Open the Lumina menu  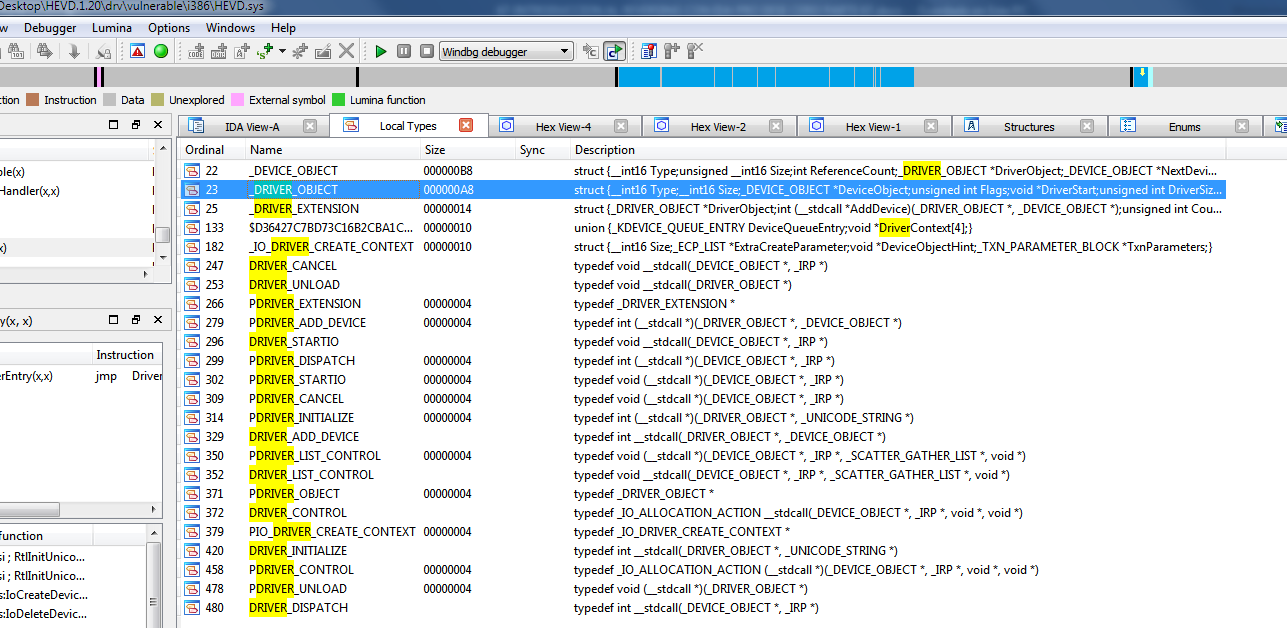coord(112,28)
